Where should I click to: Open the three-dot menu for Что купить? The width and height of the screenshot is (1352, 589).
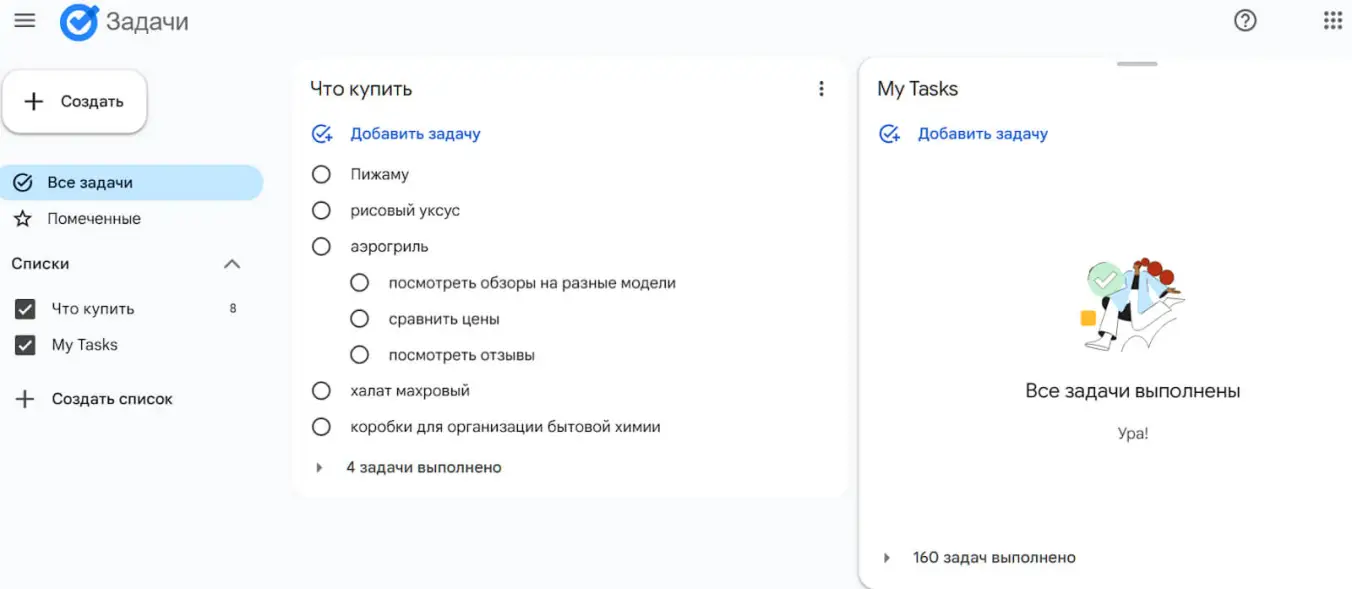(821, 89)
